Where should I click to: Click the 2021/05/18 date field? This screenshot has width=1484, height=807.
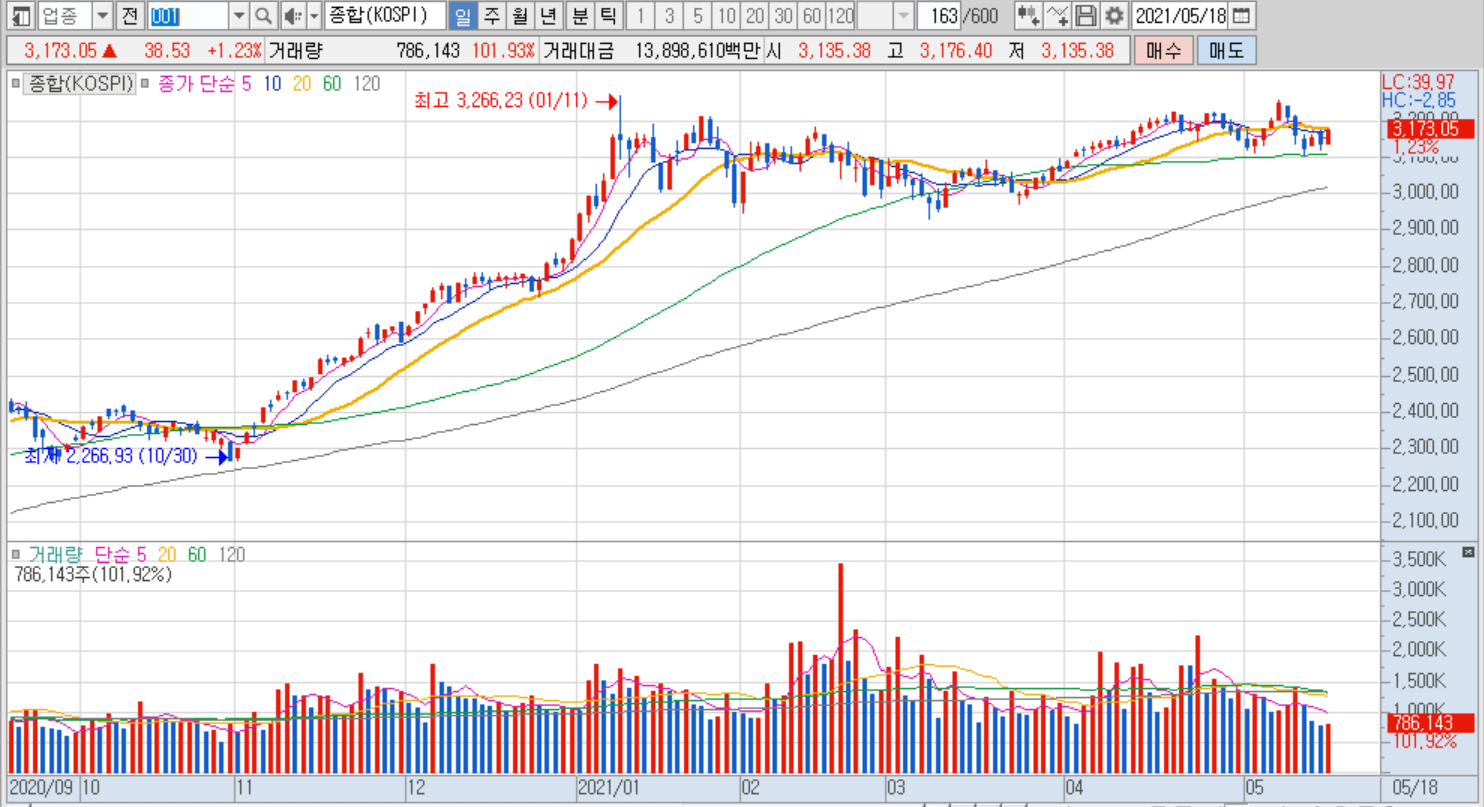coord(1180,15)
